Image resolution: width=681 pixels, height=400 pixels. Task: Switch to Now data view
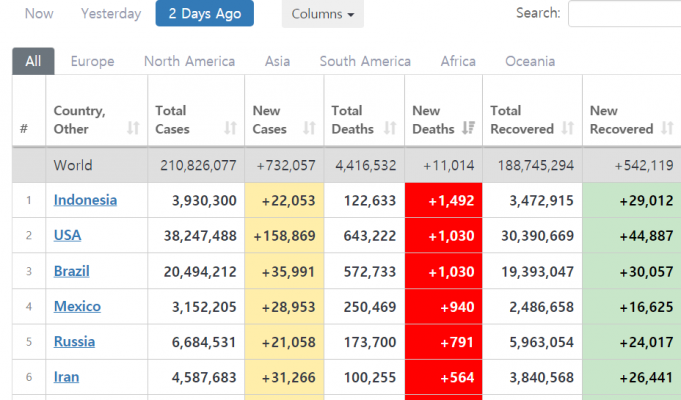tap(39, 14)
